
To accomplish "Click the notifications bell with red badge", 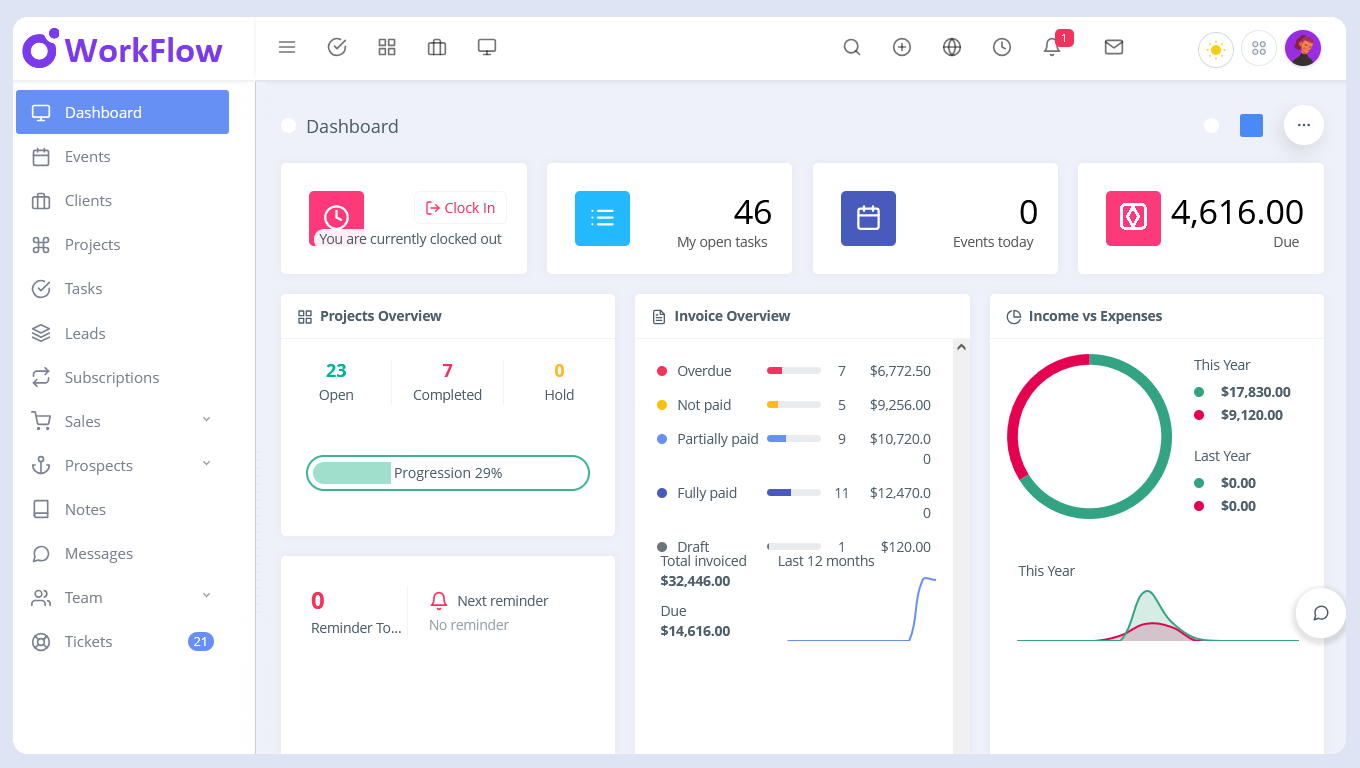I will pyautogui.click(x=1052, y=47).
